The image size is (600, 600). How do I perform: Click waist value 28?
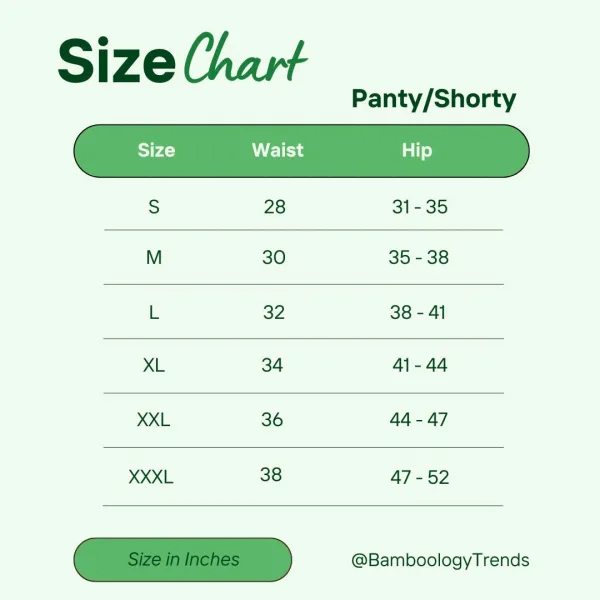(x=274, y=207)
